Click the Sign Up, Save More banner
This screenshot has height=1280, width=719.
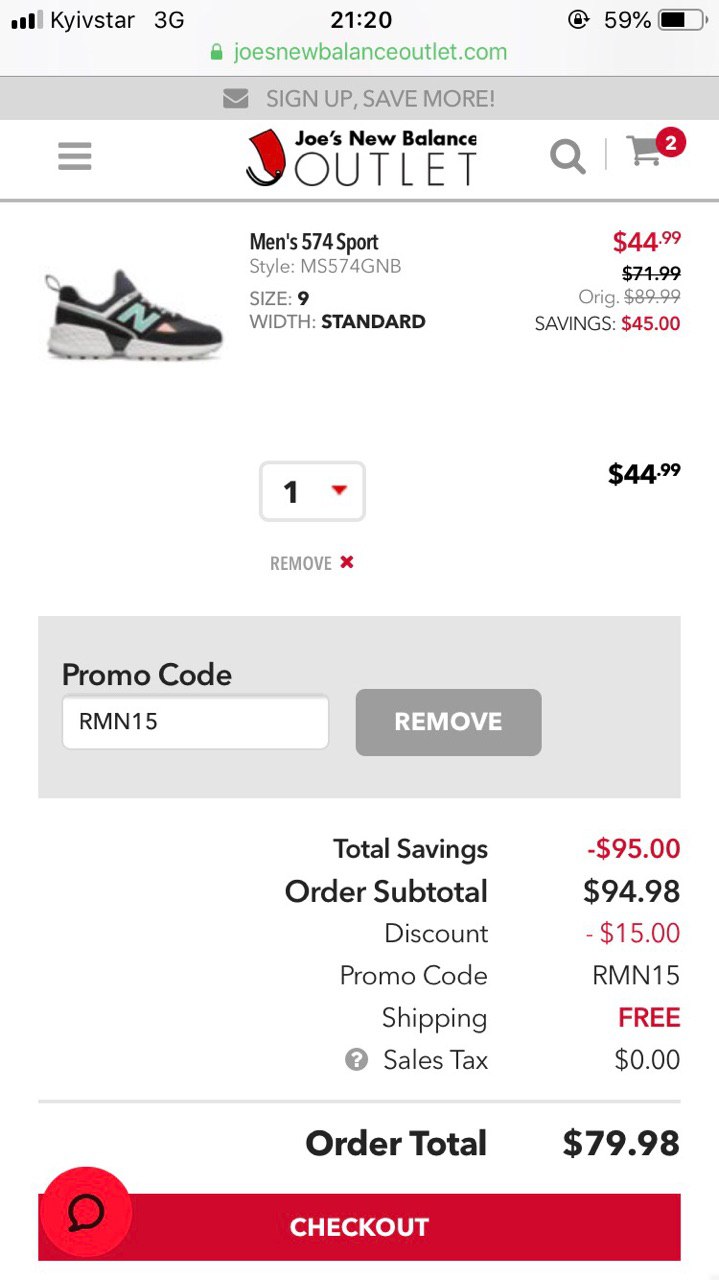pyautogui.click(x=360, y=99)
